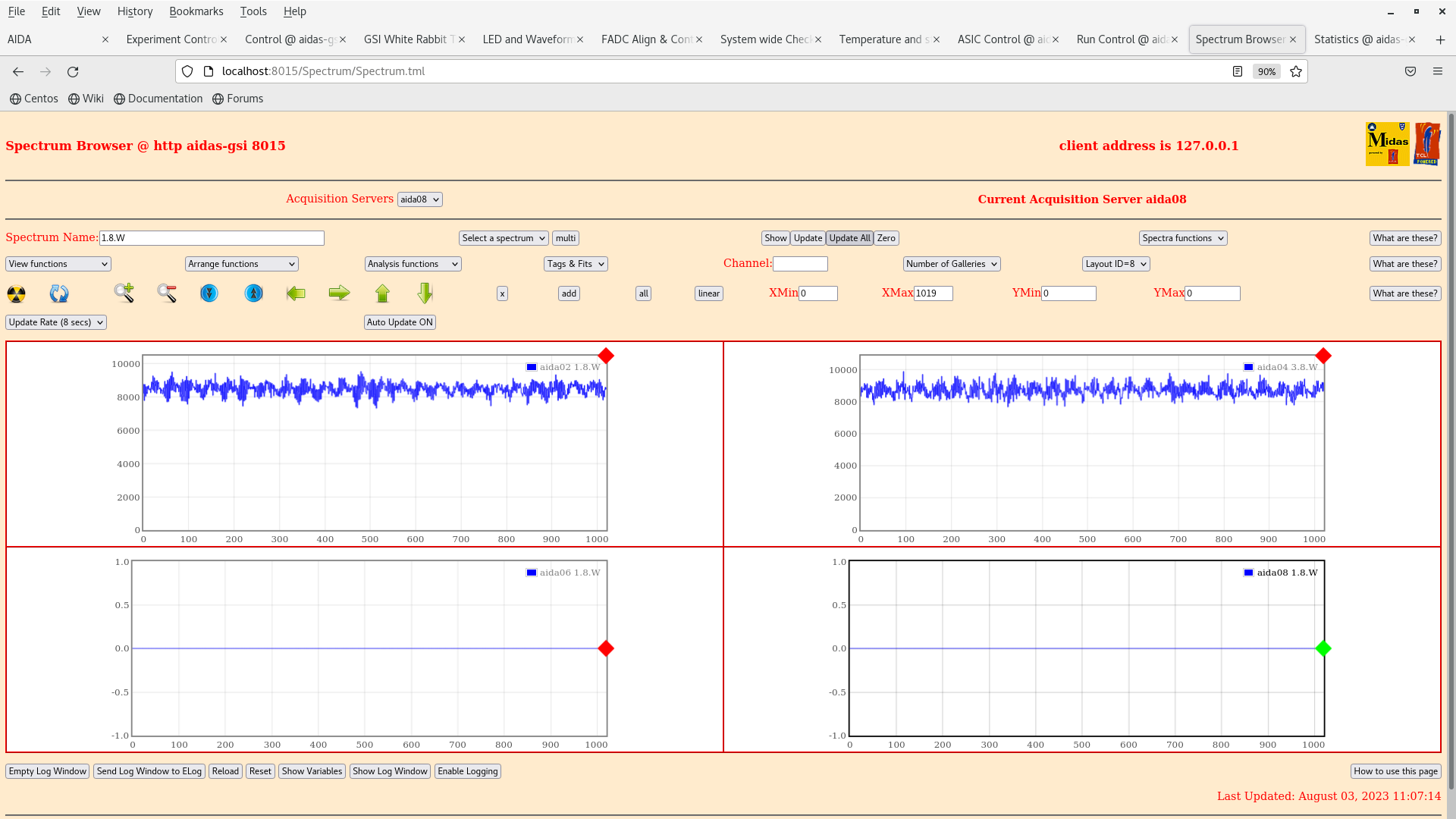This screenshot has height=819, width=1456.
Task: Click the green right arrow icon
Action: coord(339,293)
